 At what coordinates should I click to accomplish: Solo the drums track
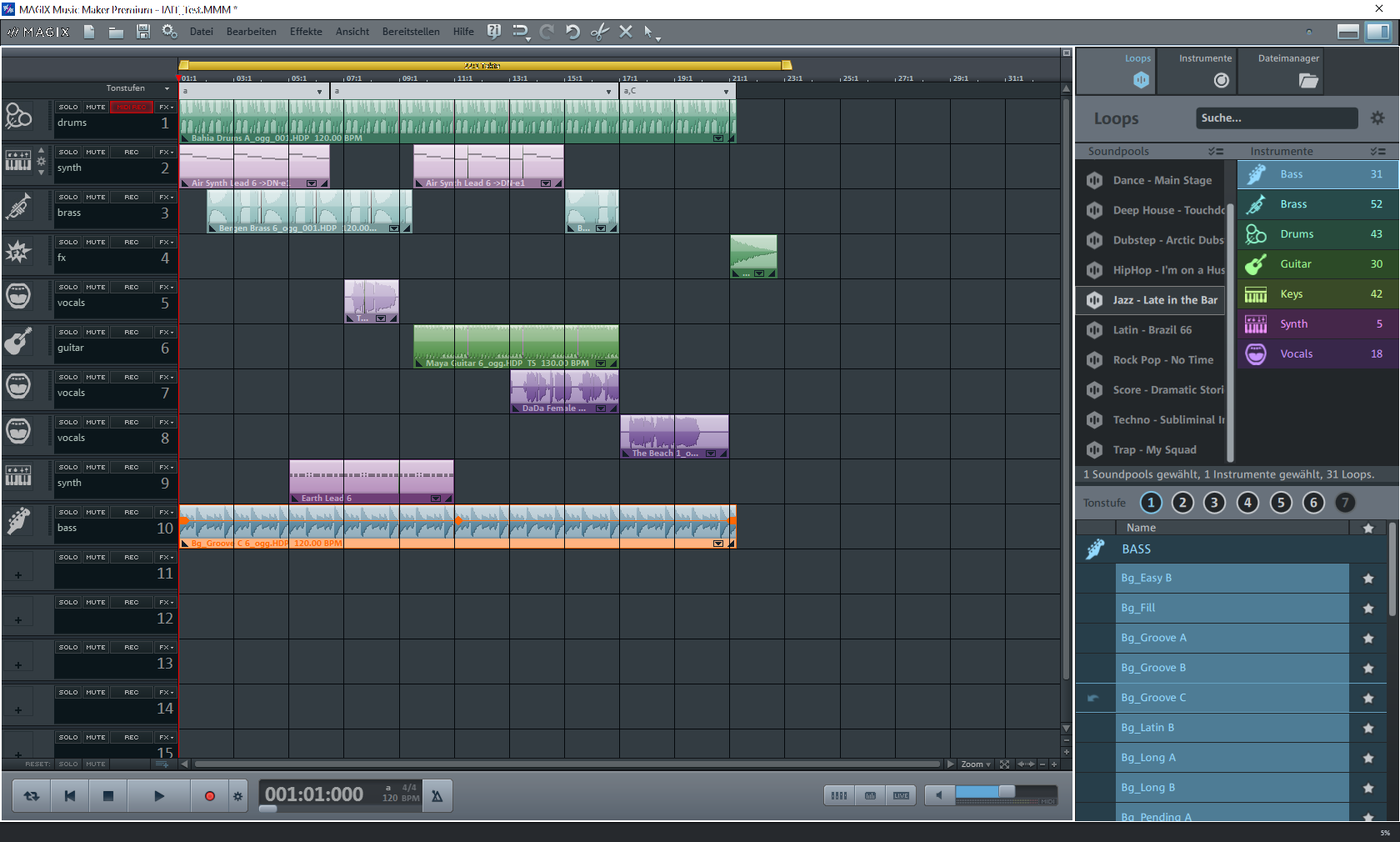point(68,108)
